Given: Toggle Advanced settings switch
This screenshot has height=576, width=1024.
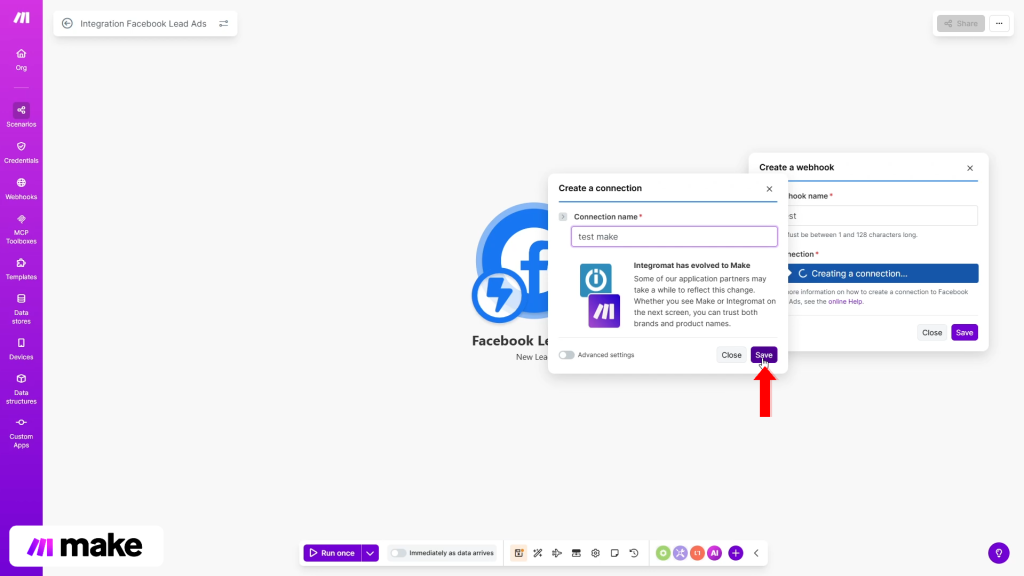Looking at the screenshot, I should click(x=566, y=355).
